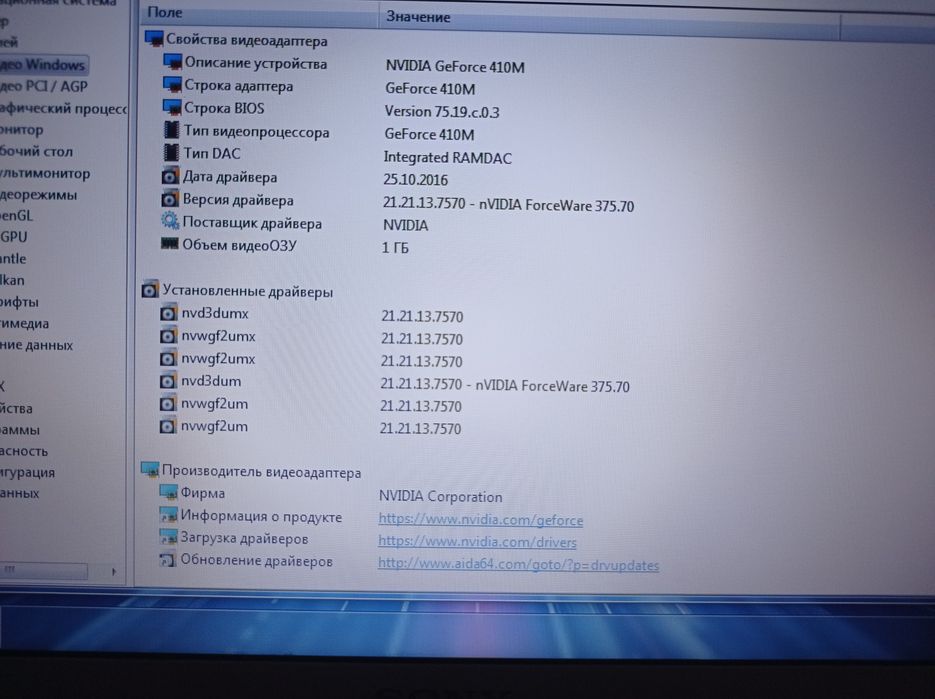Click the Свойства видеоадаптера section header
935x699 pixels.
click(246, 40)
